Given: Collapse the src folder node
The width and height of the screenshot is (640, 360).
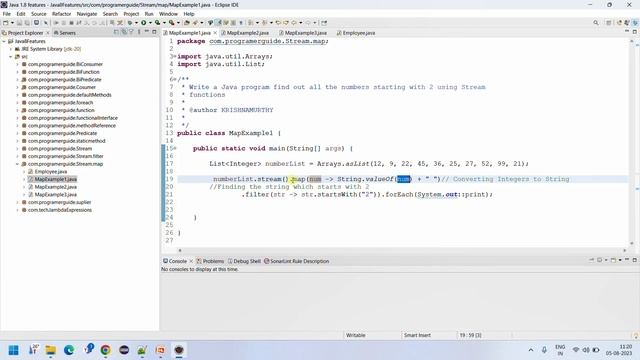Looking at the screenshot, I should pos(11,57).
